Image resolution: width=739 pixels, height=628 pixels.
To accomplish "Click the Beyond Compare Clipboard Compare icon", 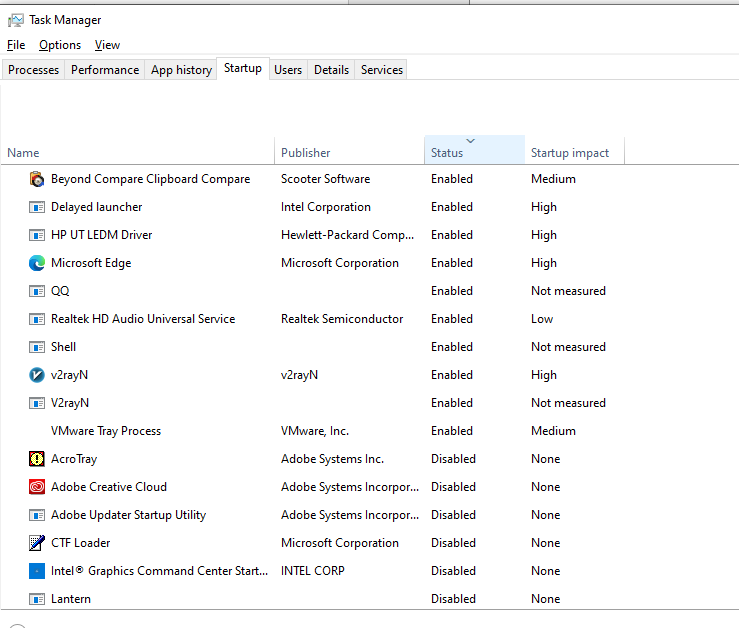I will tap(37, 179).
